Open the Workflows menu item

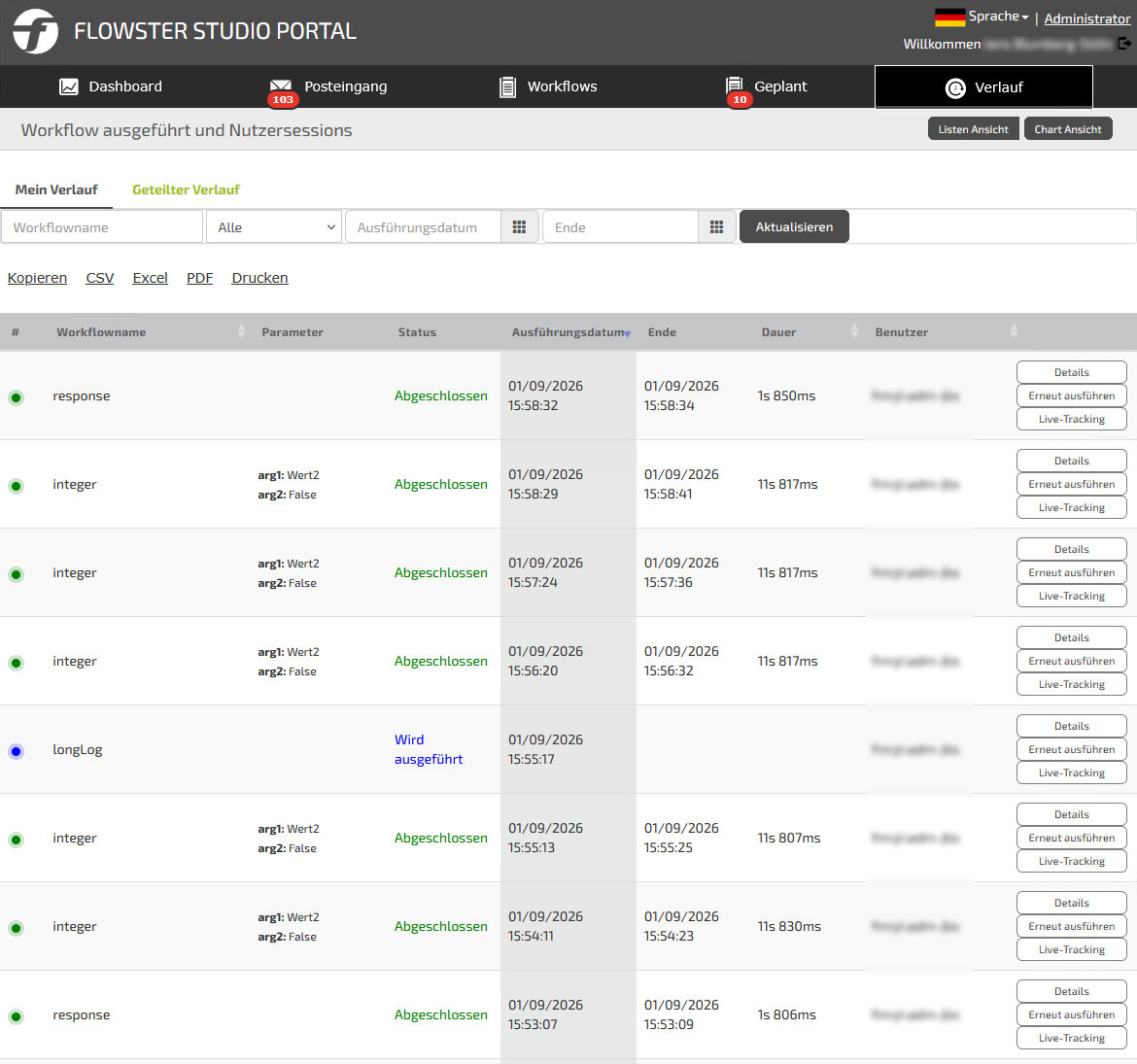(x=549, y=87)
